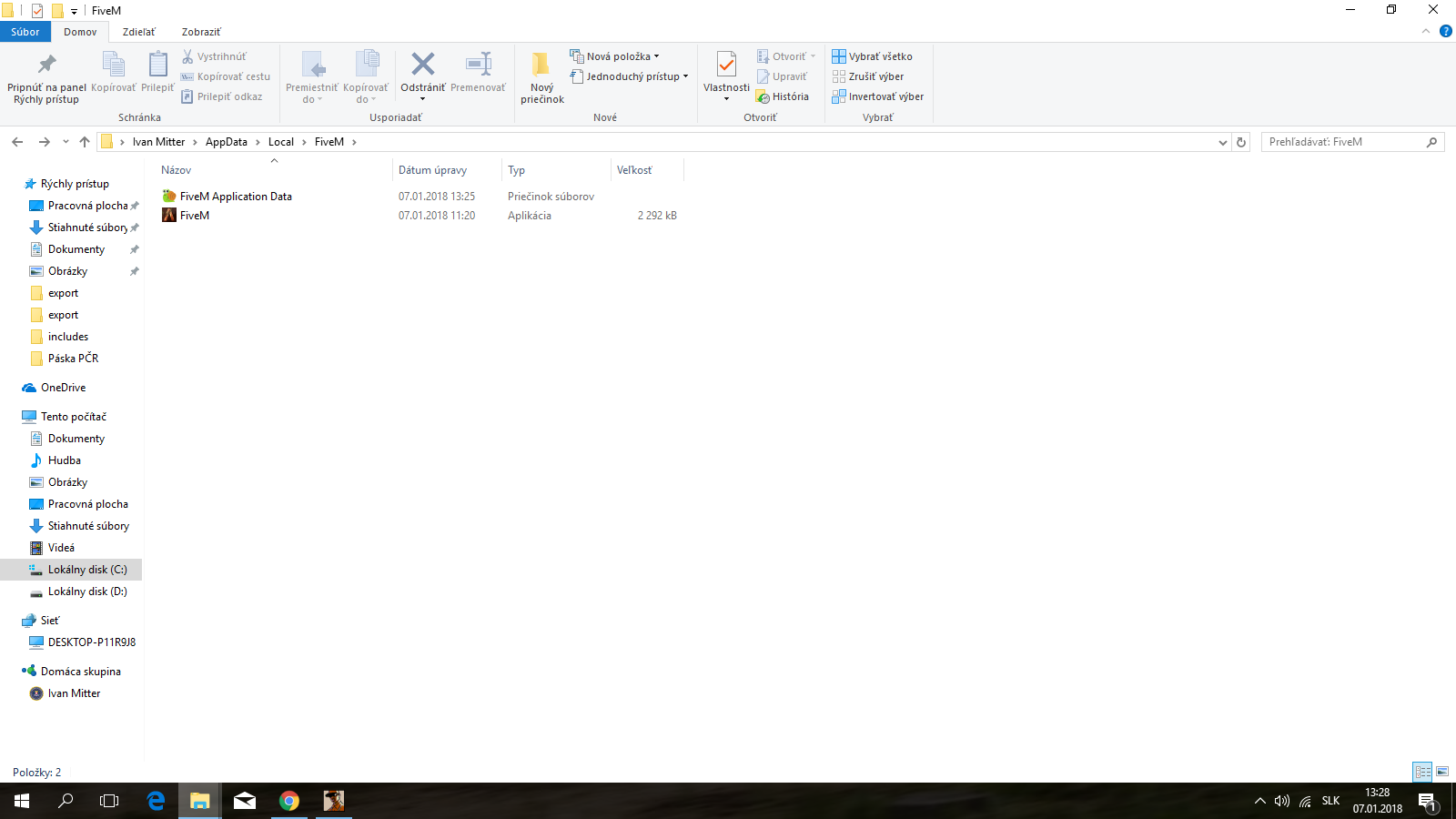Switch to Zdieľať ribbon tab
Screen dimensions: 1456x819
click(x=139, y=32)
